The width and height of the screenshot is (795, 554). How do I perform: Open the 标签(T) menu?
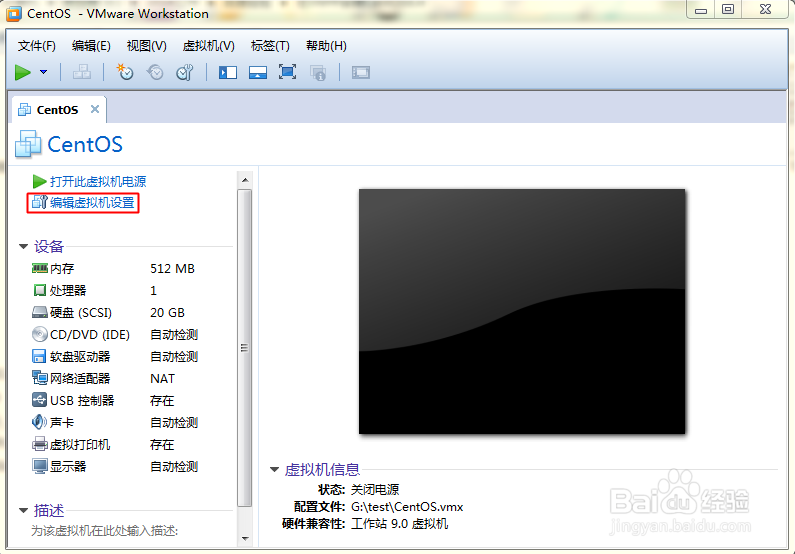(x=270, y=46)
